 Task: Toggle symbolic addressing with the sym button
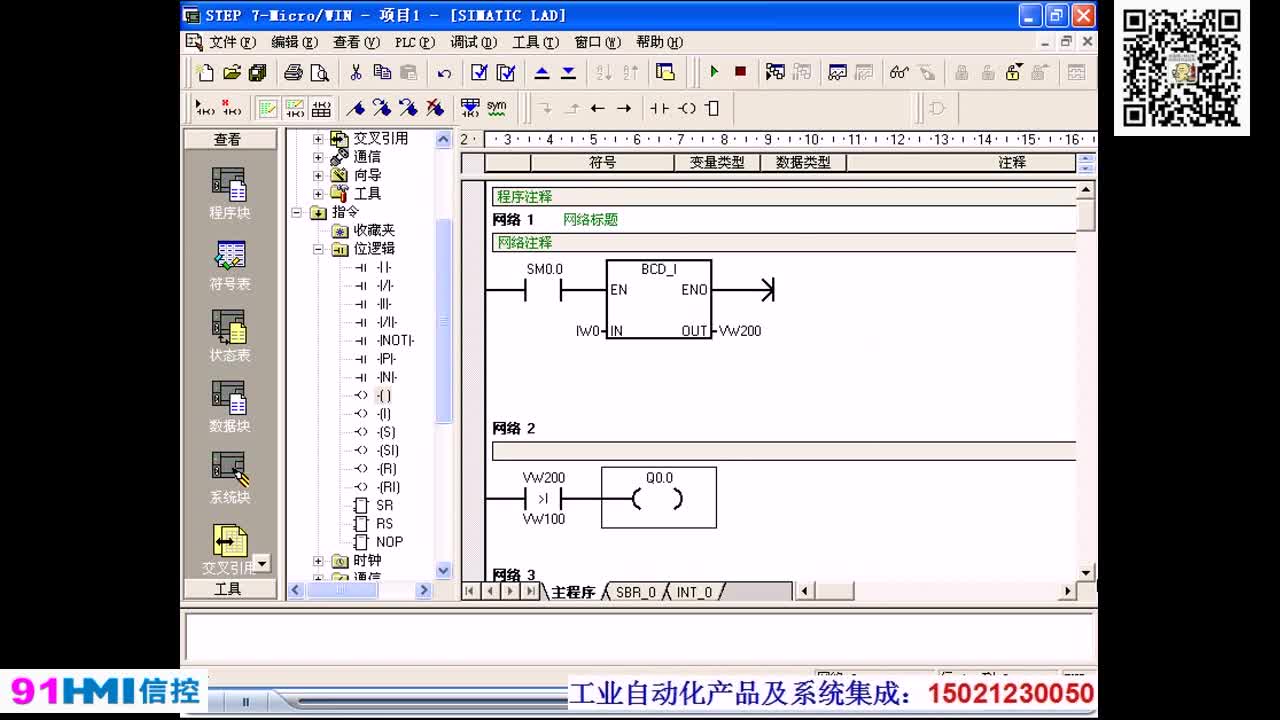496,107
